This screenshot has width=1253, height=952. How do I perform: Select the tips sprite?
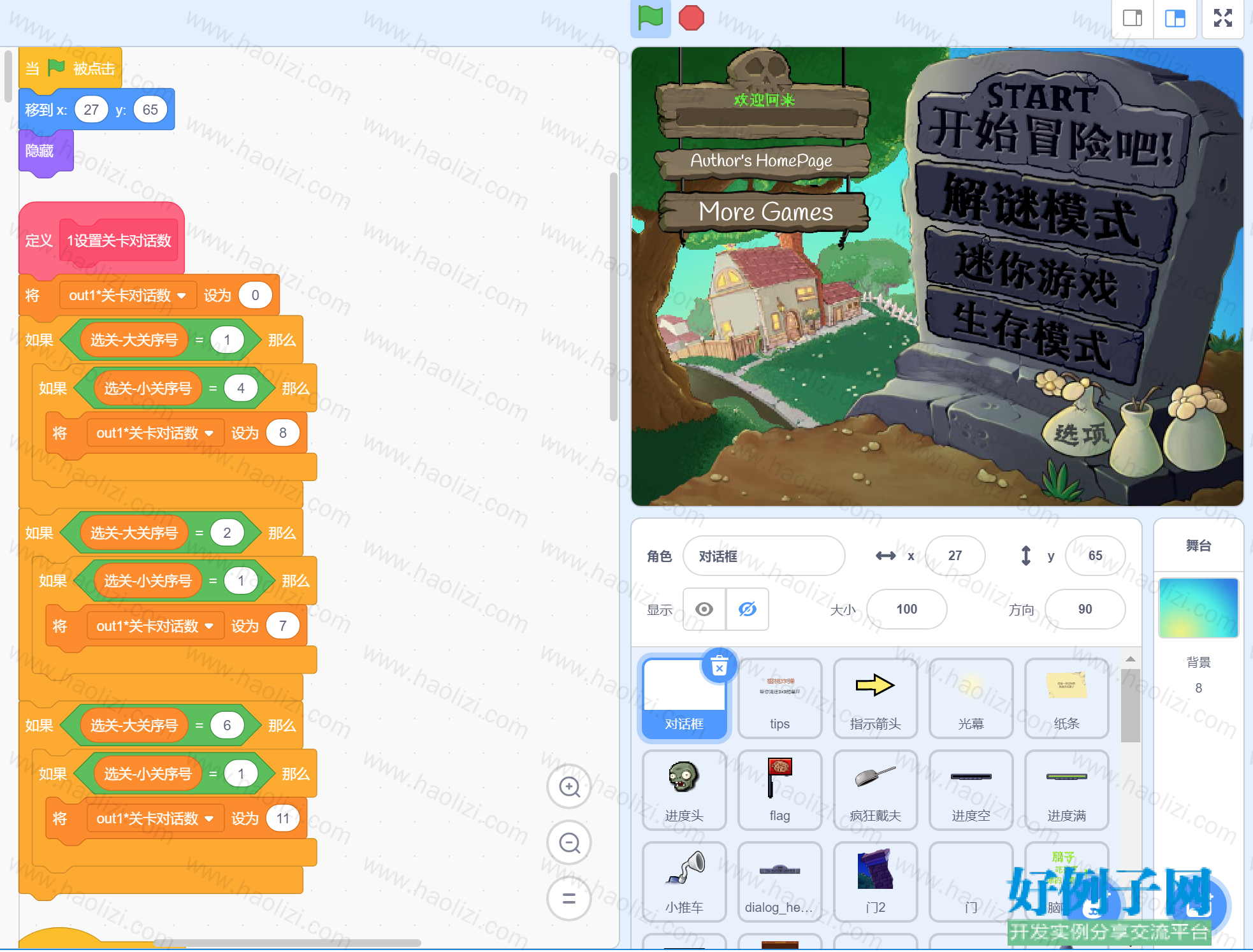(x=779, y=699)
